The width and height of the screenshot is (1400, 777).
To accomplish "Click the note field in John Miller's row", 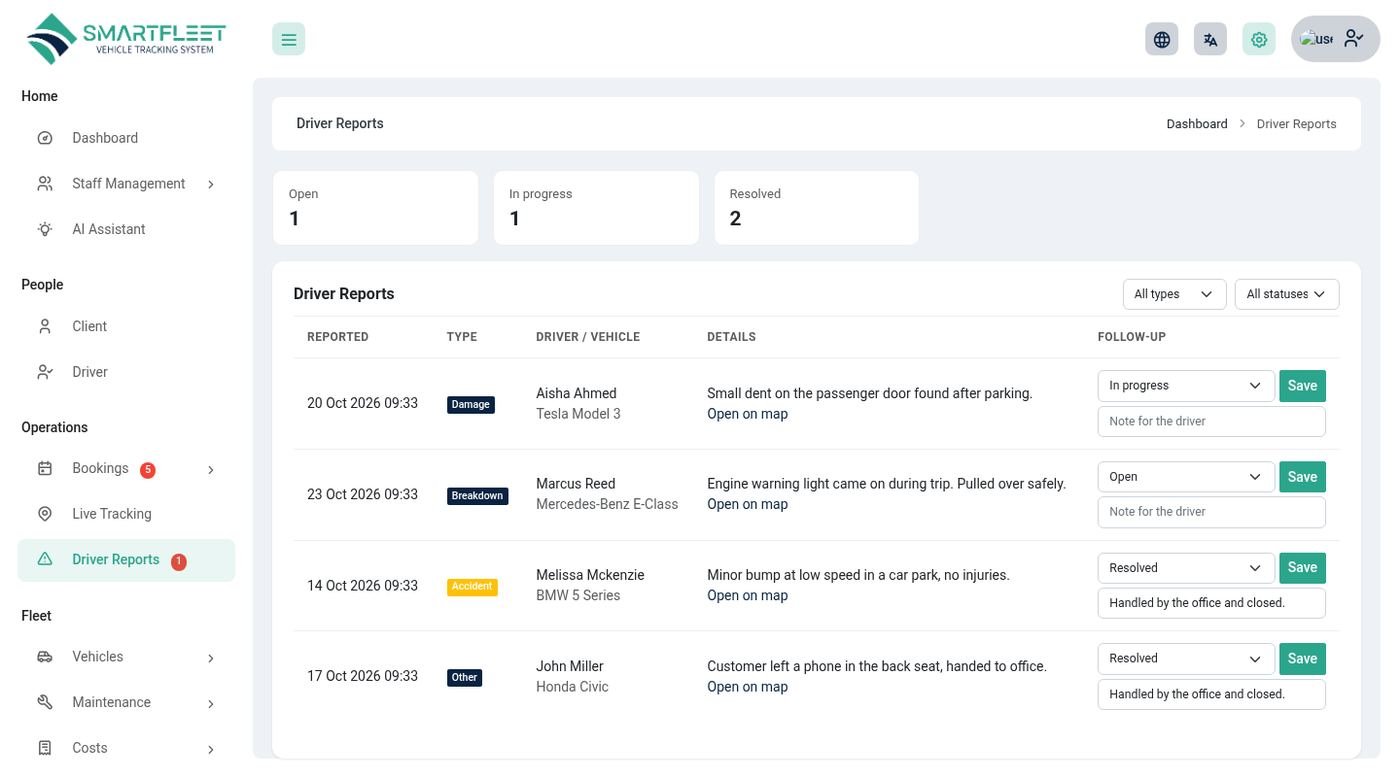I will click(1211, 694).
